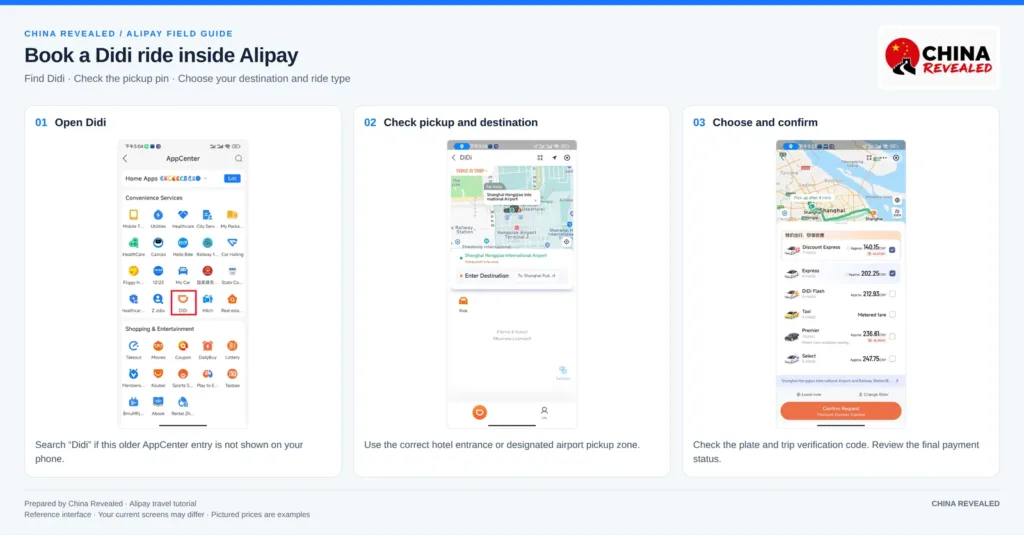This screenshot has width=1024, height=535.
Task: Click the Confirm Request button
Action: click(x=840, y=411)
